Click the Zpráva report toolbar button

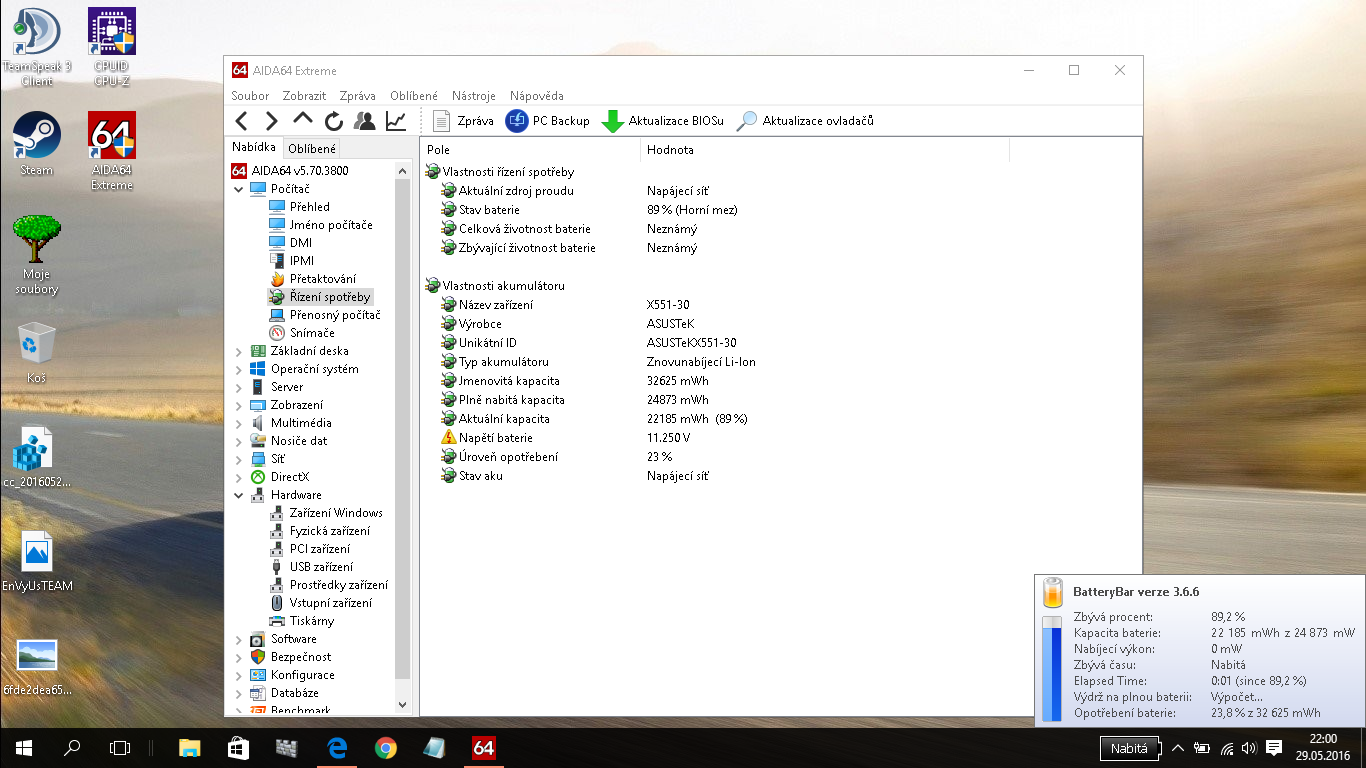tap(464, 121)
